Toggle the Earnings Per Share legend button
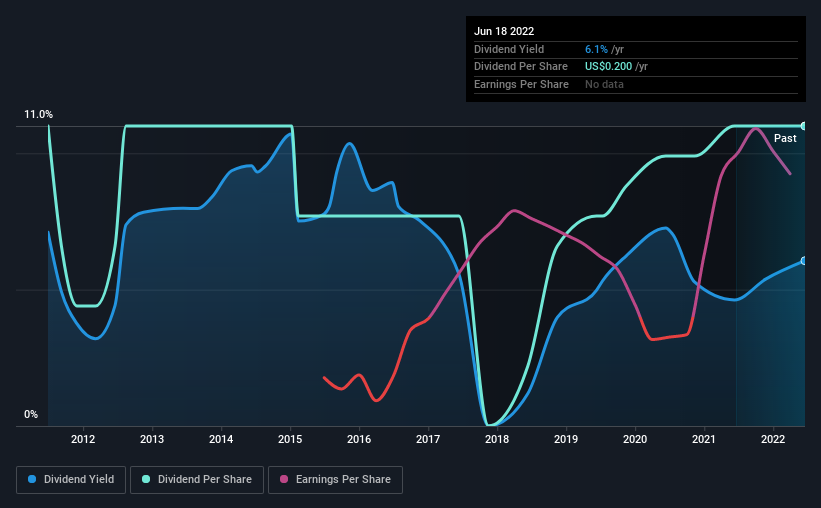Viewport: 821px width, 508px height. click(x=335, y=480)
